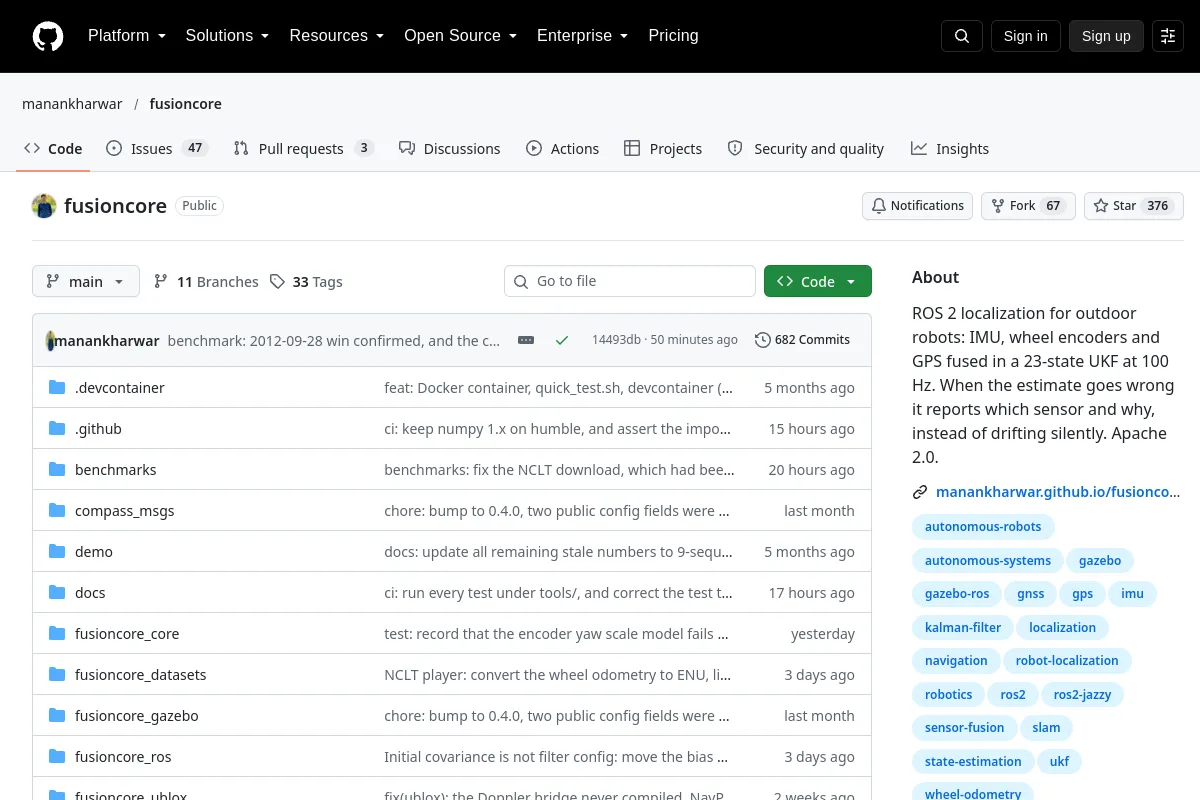Expand the Open Source menu
The image size is (1200, 800).
(x=461, y=36)
